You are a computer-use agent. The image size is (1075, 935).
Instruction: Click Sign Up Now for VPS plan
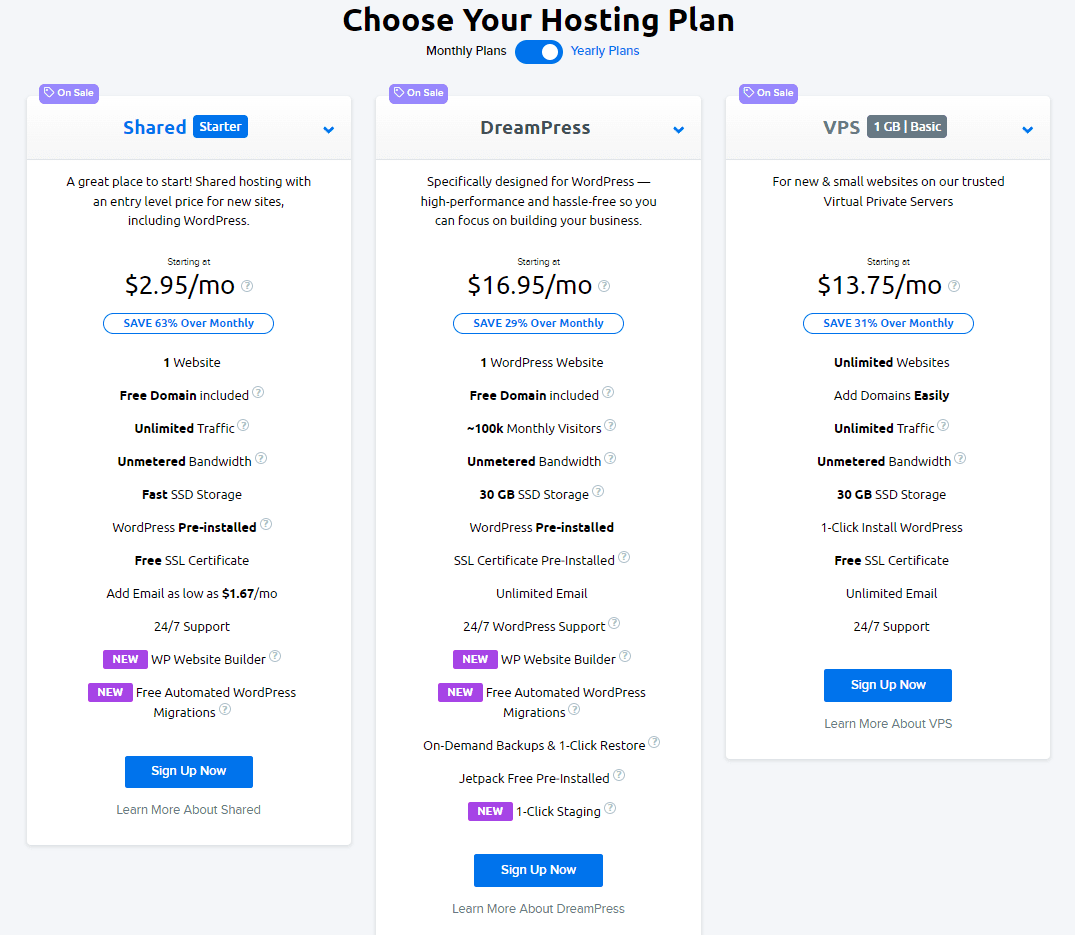tap(888, 685)
